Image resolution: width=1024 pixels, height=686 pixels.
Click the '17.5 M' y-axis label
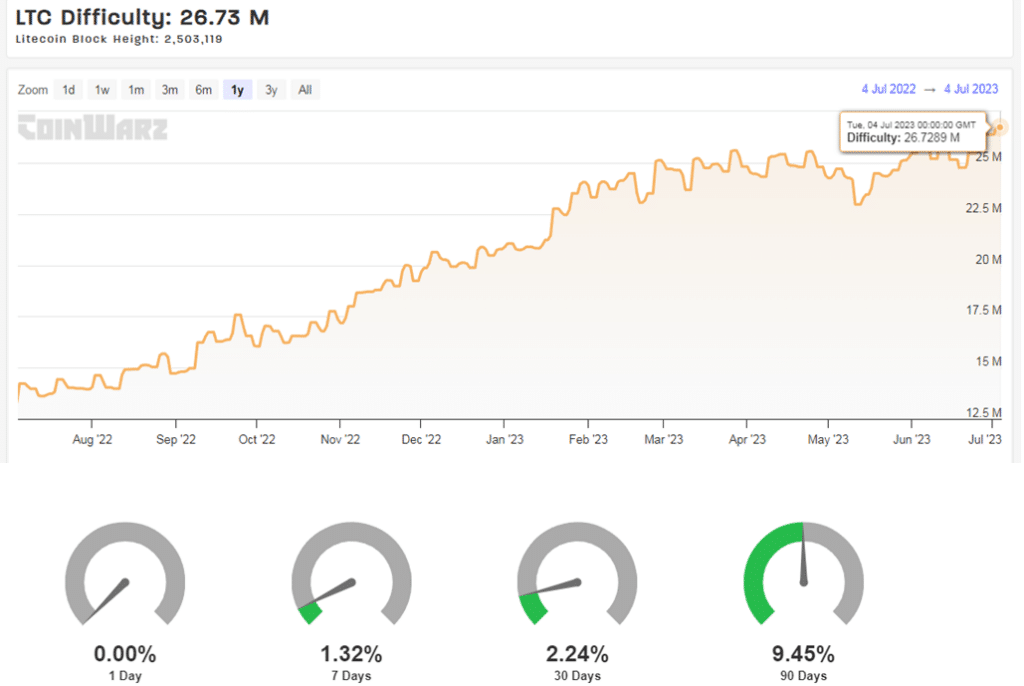(x=984, y=310)
